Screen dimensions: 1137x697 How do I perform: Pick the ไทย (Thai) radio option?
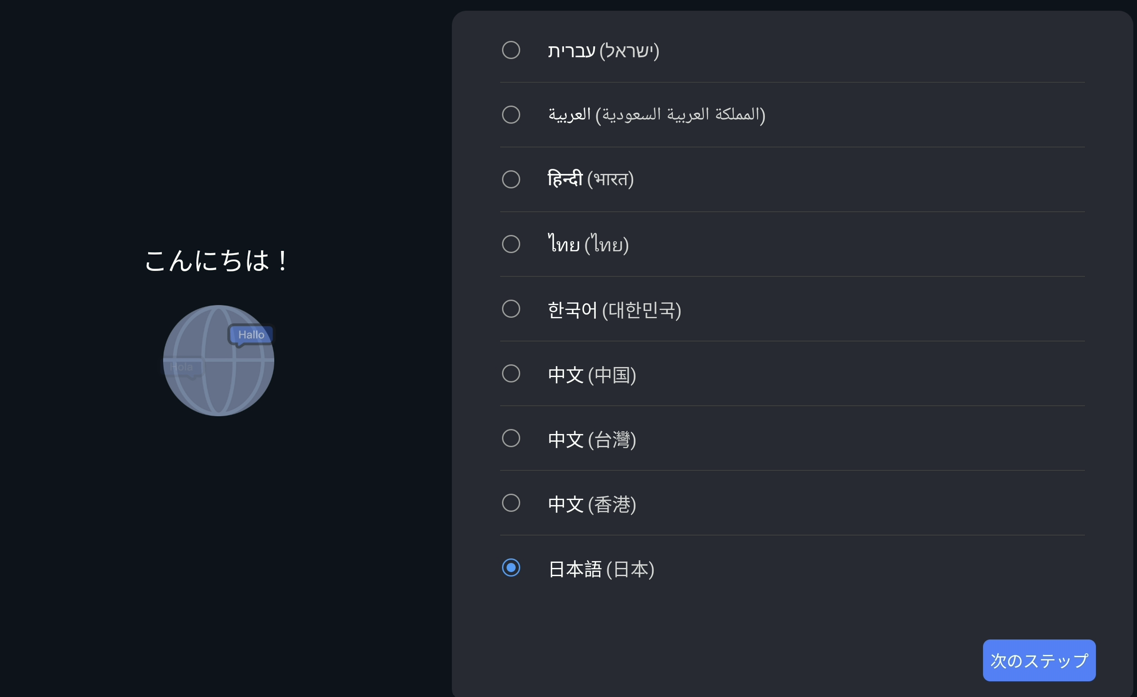(x=511, y=244)
